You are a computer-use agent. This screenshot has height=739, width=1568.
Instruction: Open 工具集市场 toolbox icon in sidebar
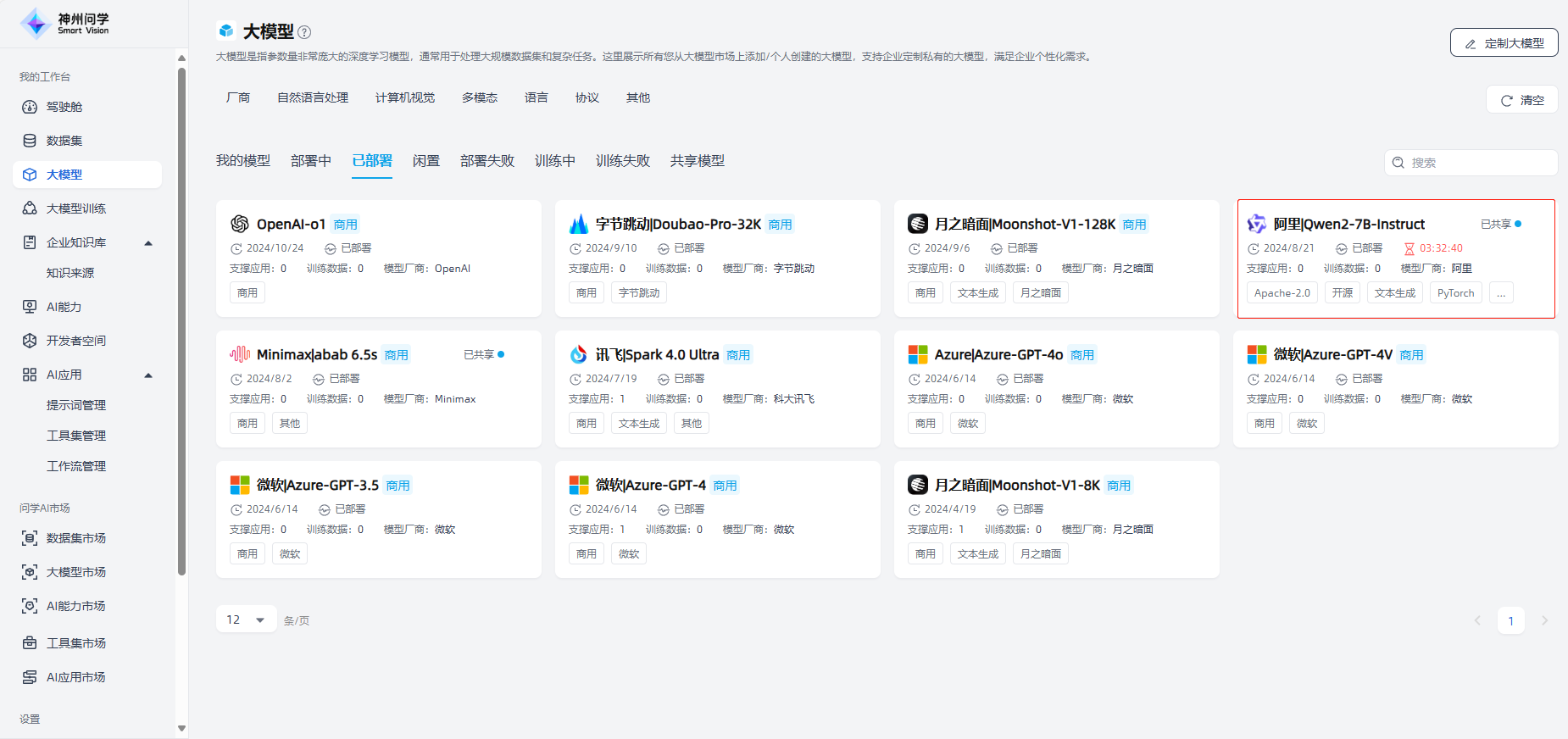30,643
